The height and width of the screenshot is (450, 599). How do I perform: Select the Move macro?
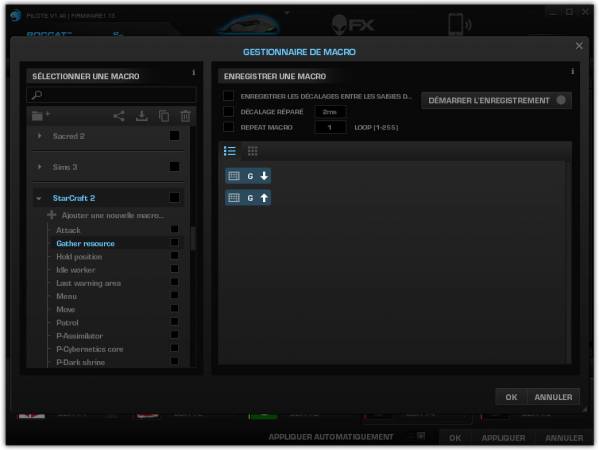(x=65, y=309)
